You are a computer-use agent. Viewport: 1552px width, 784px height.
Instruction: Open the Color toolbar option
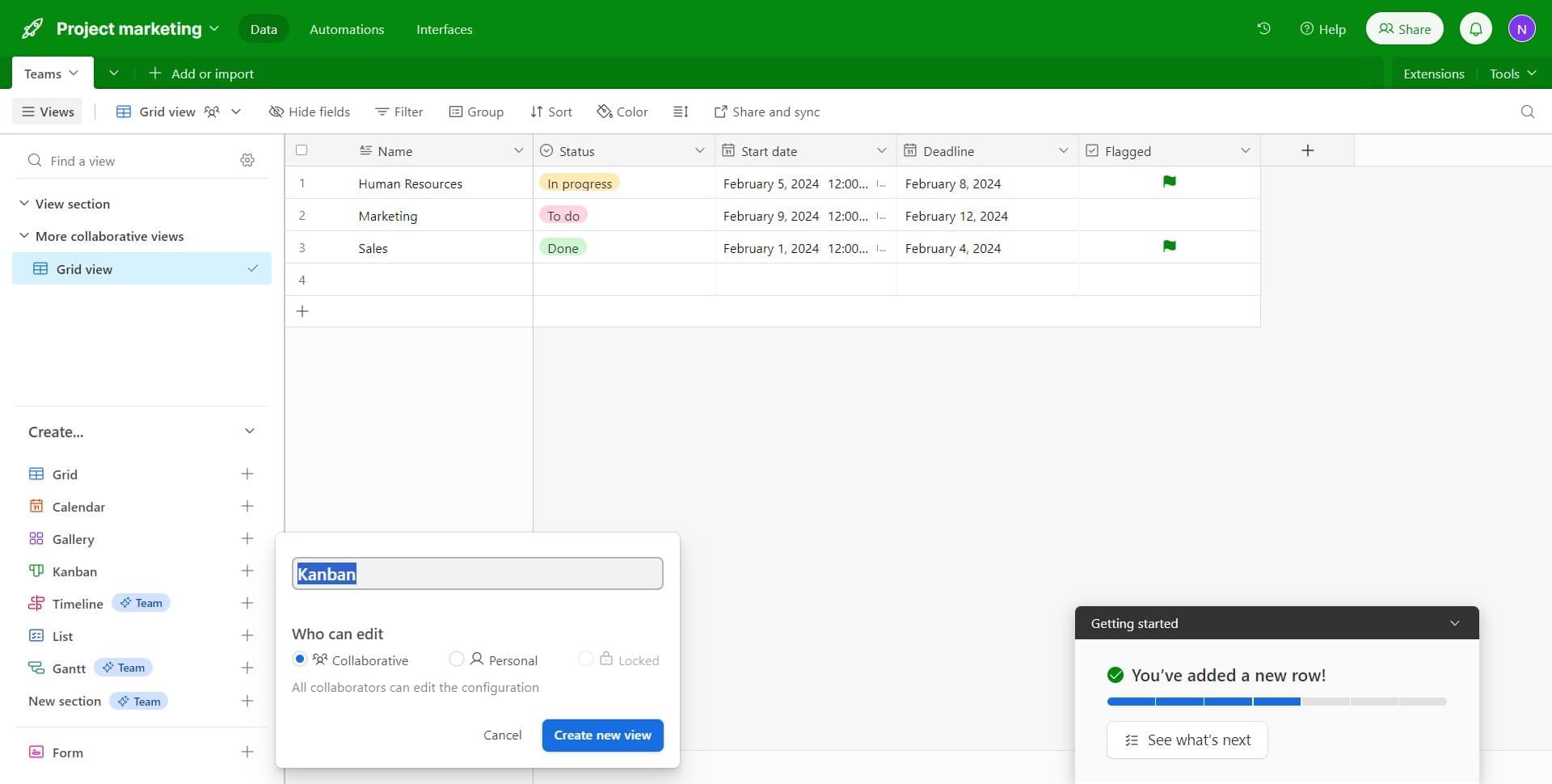click(622, 112)
